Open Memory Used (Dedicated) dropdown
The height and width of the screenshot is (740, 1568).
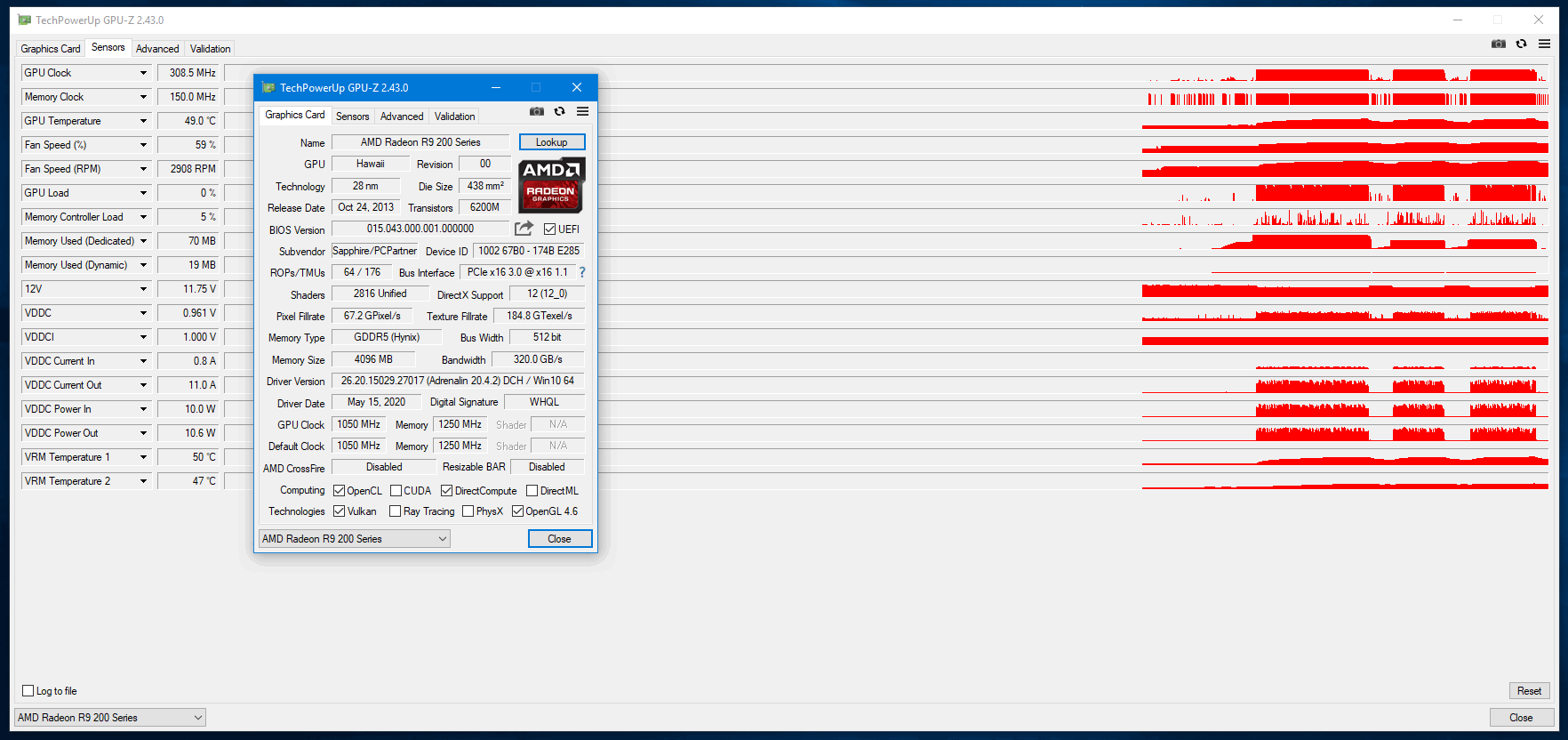point(143,241)
